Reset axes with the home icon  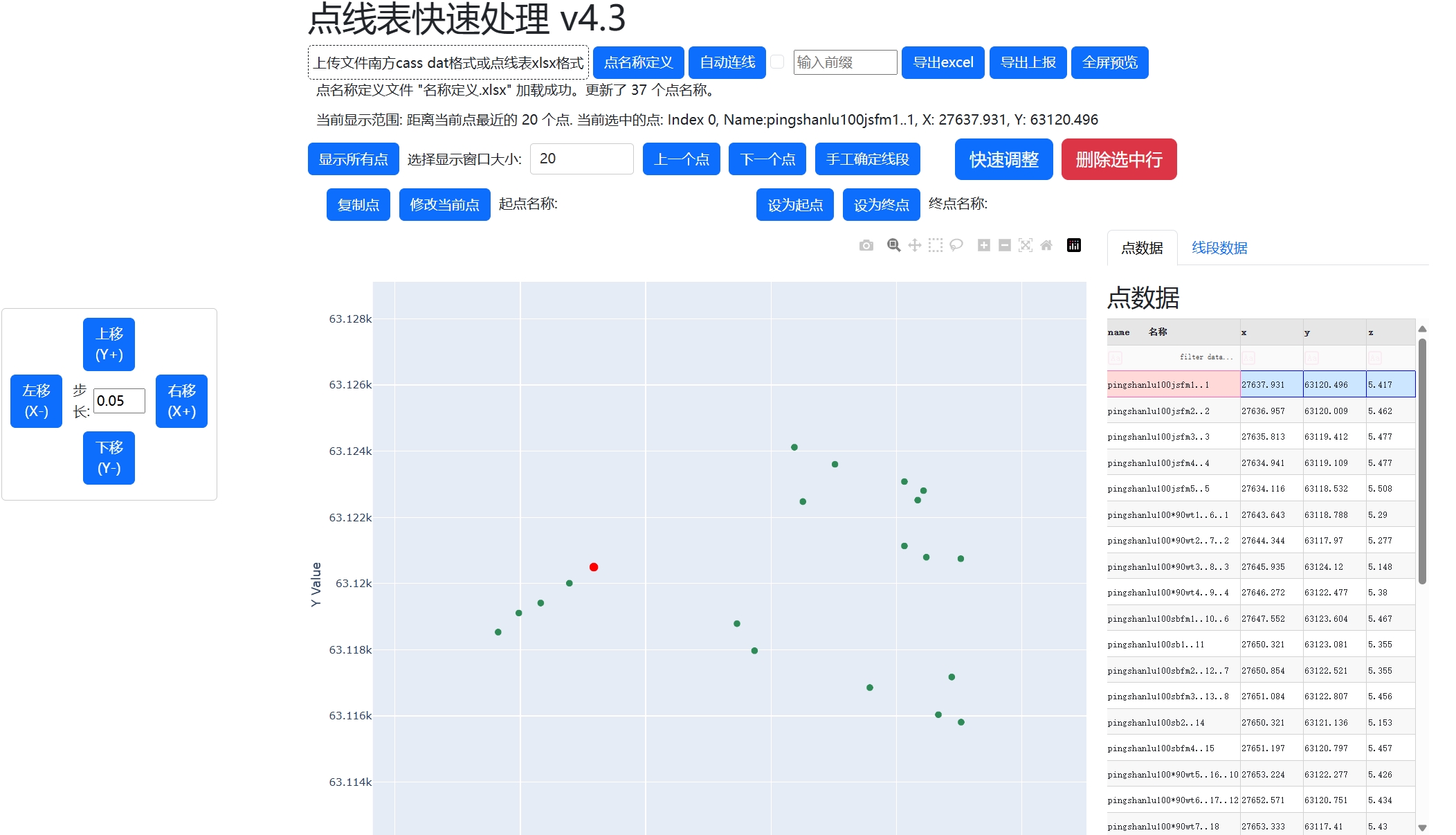pyautogui.click(x=1046, y=245)
